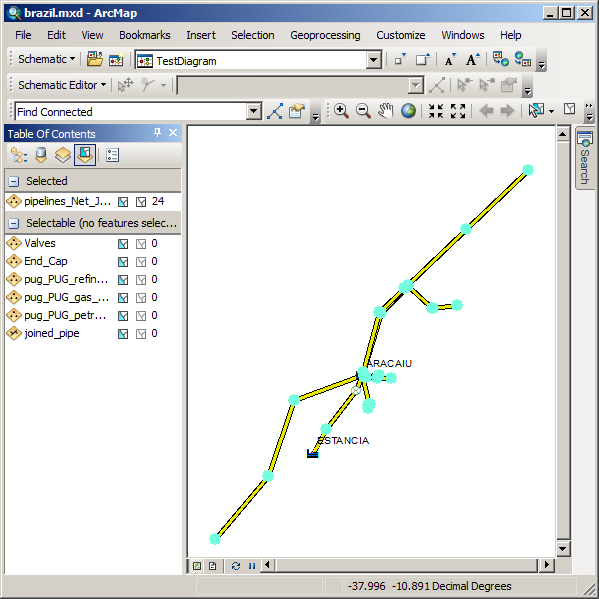Click Decrease Symbol Sizes icon
Image resolution: width=599 pixels, height=599 pixels.
[x=400, y=60]
